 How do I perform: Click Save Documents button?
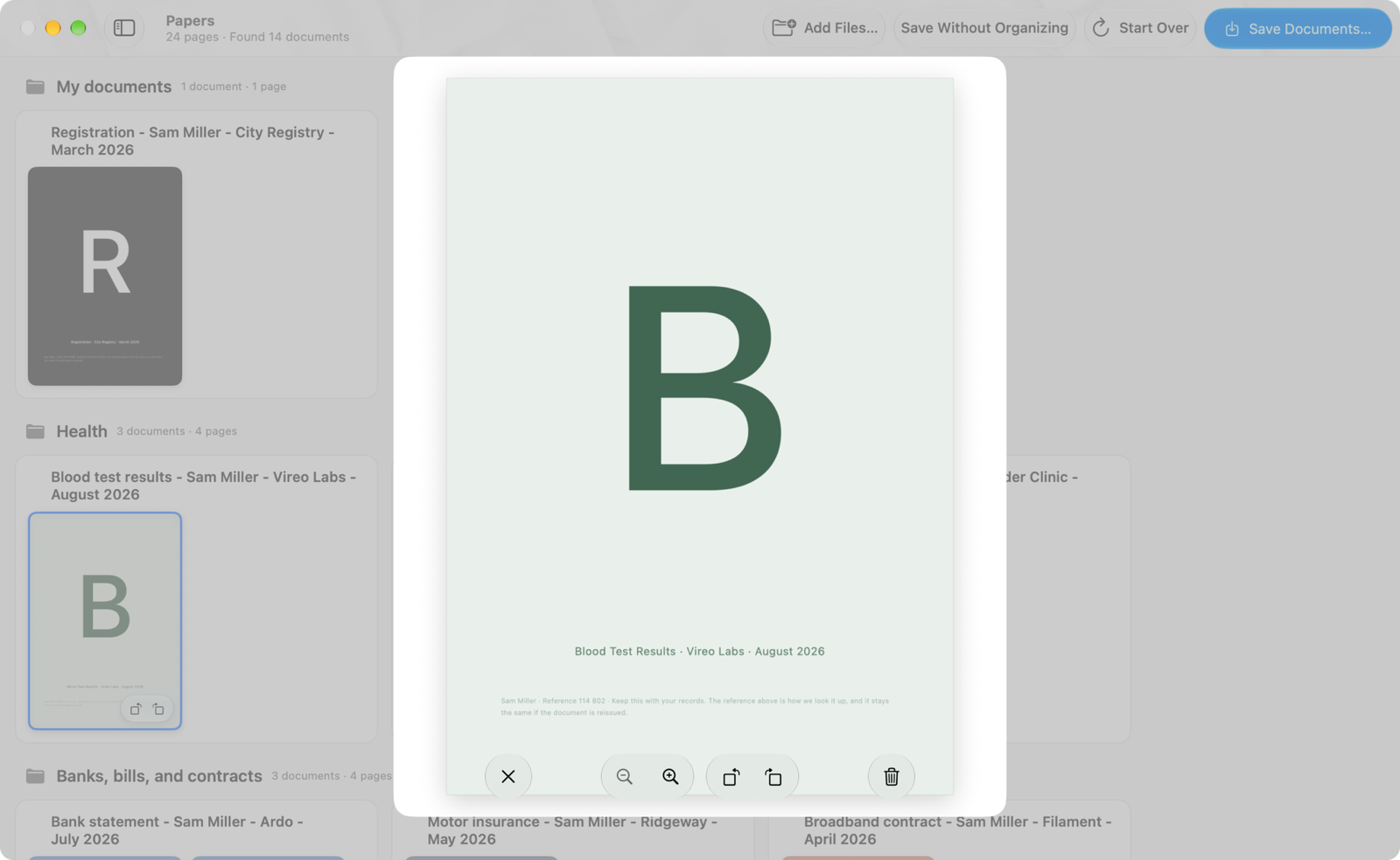tap(1298, 28)
